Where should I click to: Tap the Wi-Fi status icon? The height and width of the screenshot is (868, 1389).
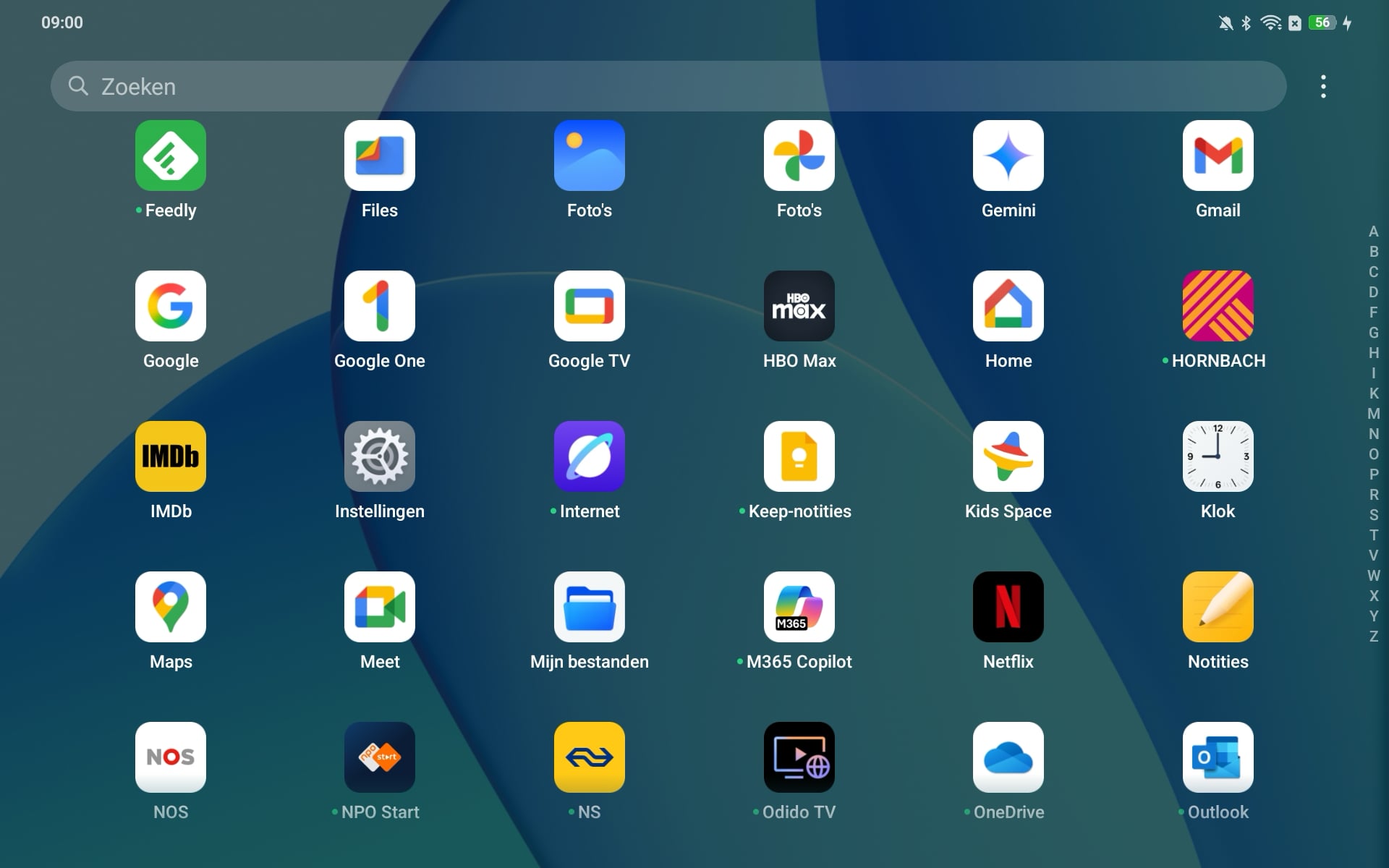[1270, 23]
